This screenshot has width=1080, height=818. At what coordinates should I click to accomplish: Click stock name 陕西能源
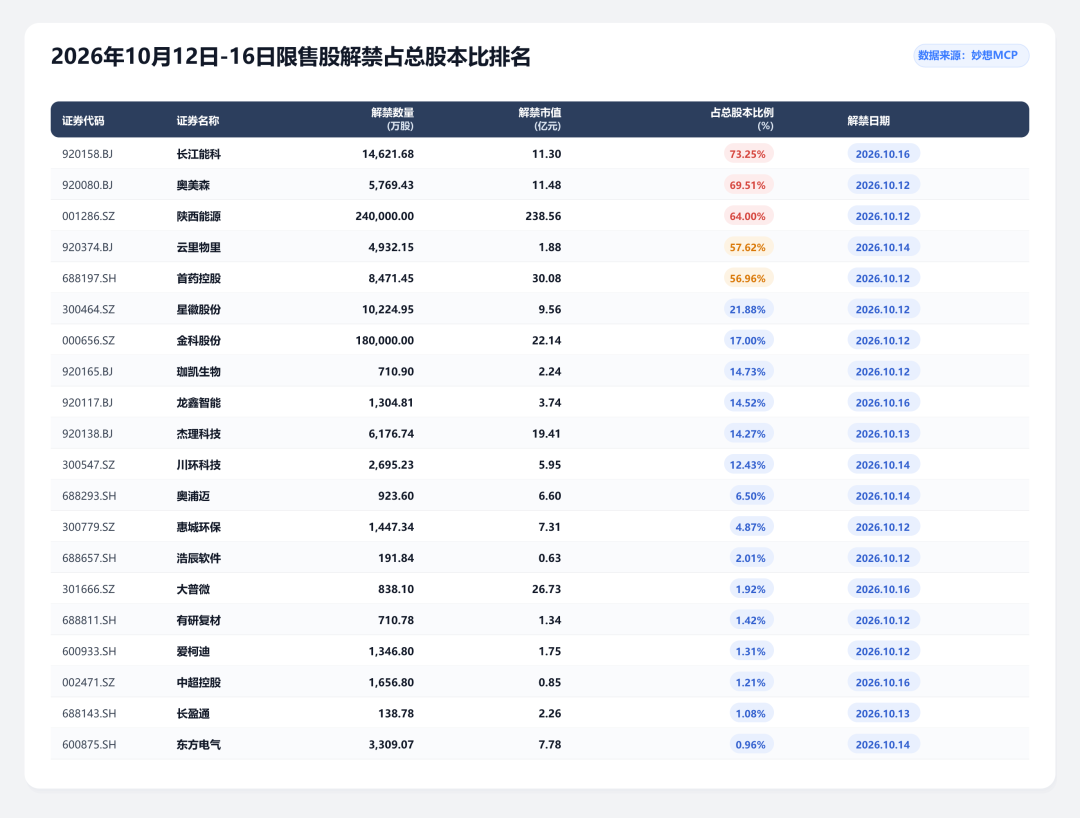click(198, 216)
